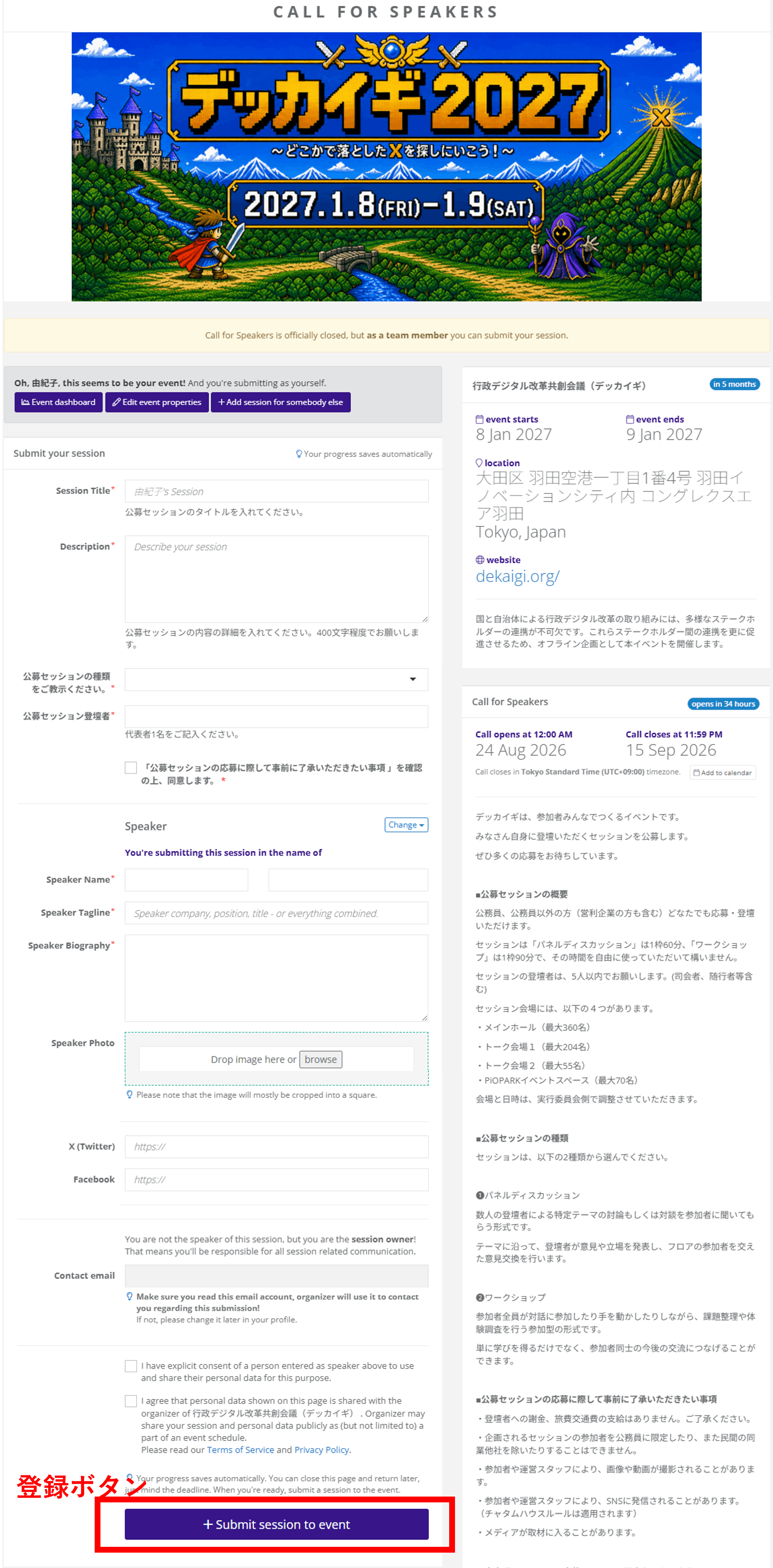Click the chart icon on Event dashboard
Image resolution: width=773 pixels, height=1568 pixels.
(26, 402)
